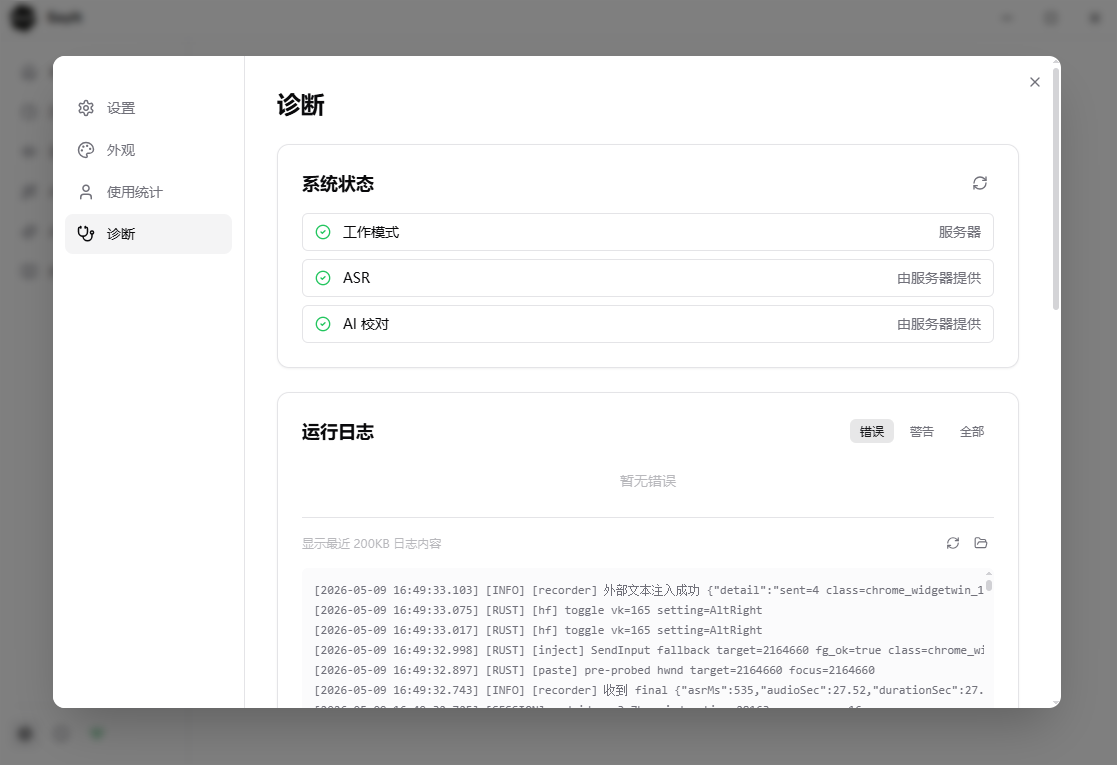Click the gear icon beside 设置
The image size is (1117, 765).
click(x=86, y=108)
